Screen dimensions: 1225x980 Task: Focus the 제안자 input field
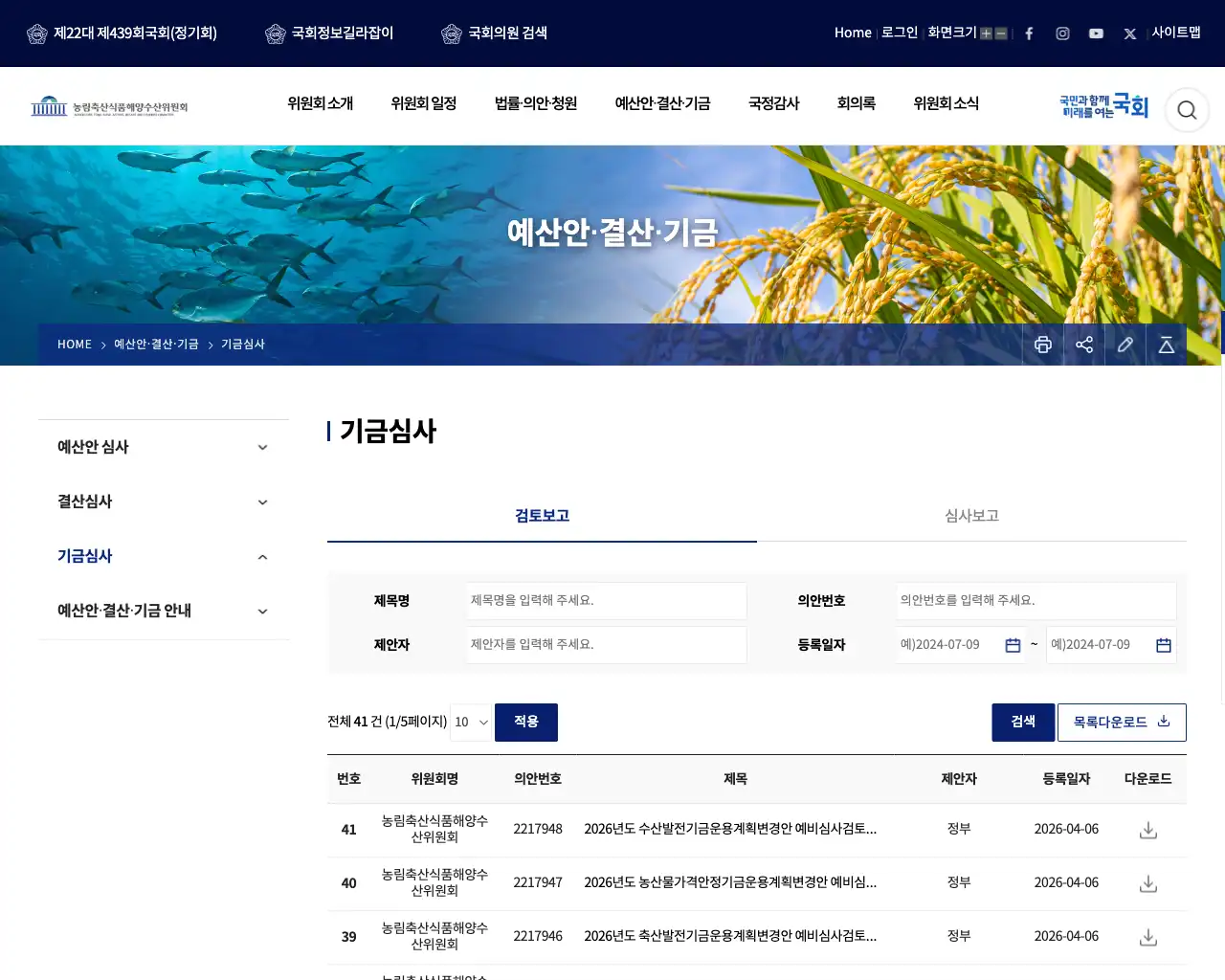pos(607,645)
